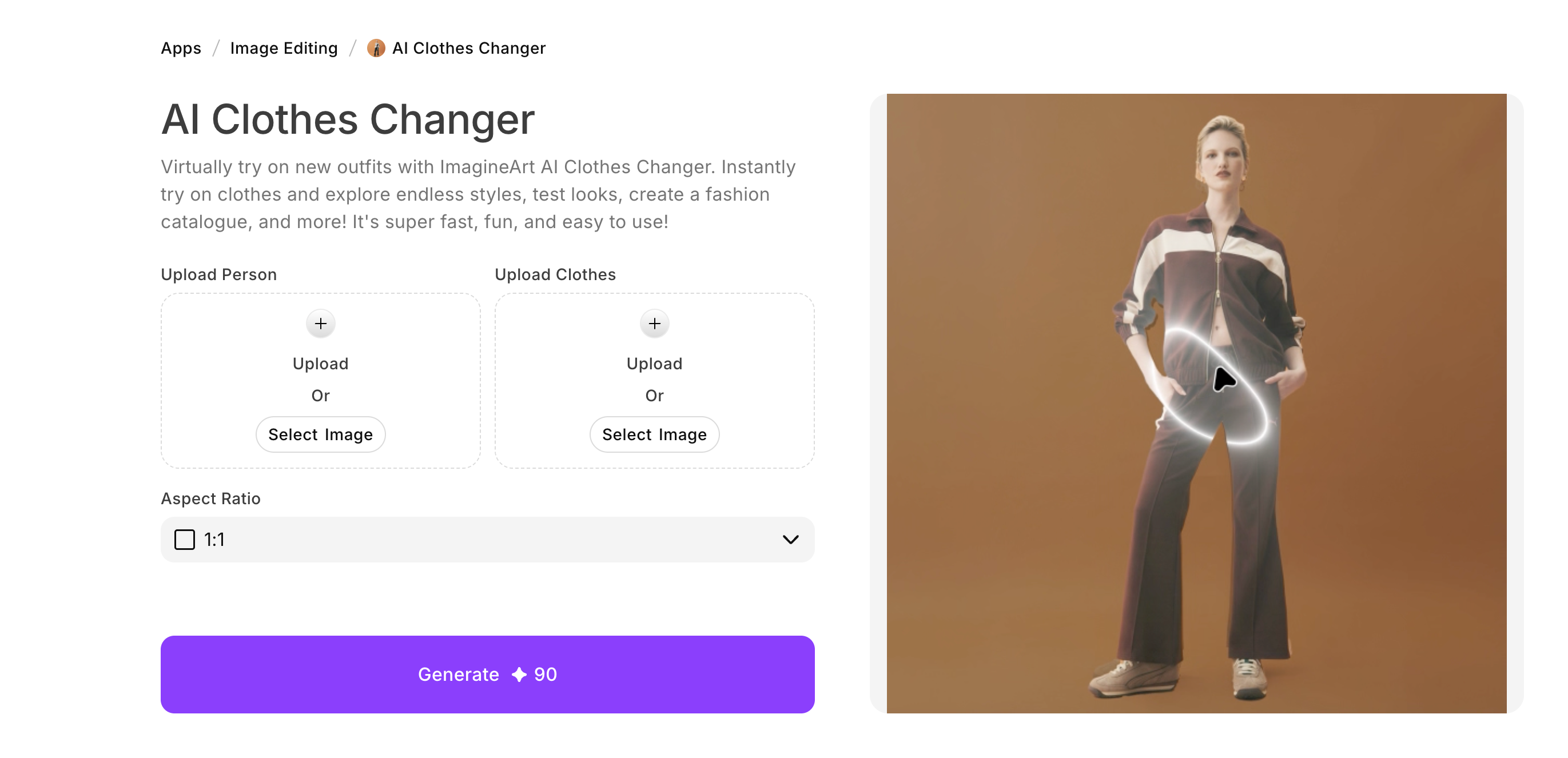Click the black cursor arrow in preview
This screenshot has height=758, width=1568.
[1223, 379]
